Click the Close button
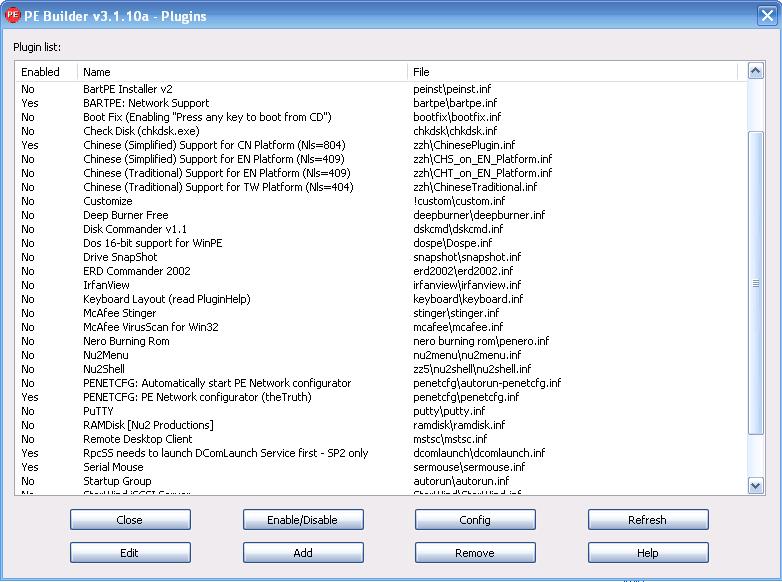782x582 pixels. click(x=130, y=520)
